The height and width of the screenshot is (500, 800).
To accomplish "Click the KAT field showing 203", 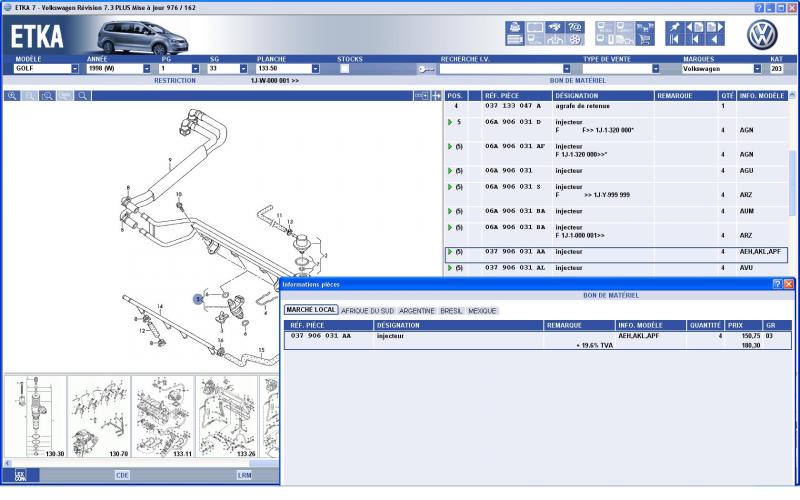I will [x=777, y=69].
